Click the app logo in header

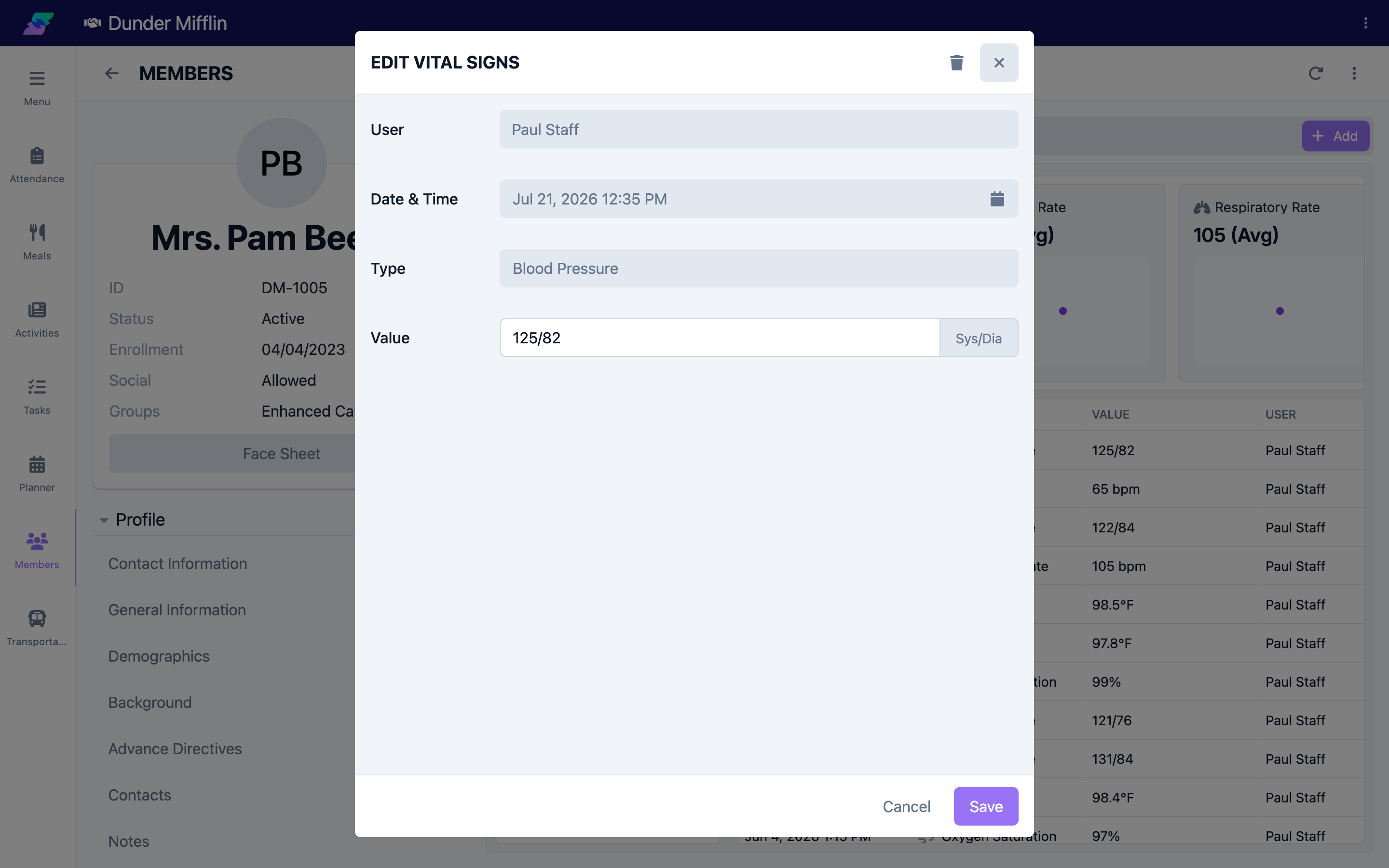point(39,23)
